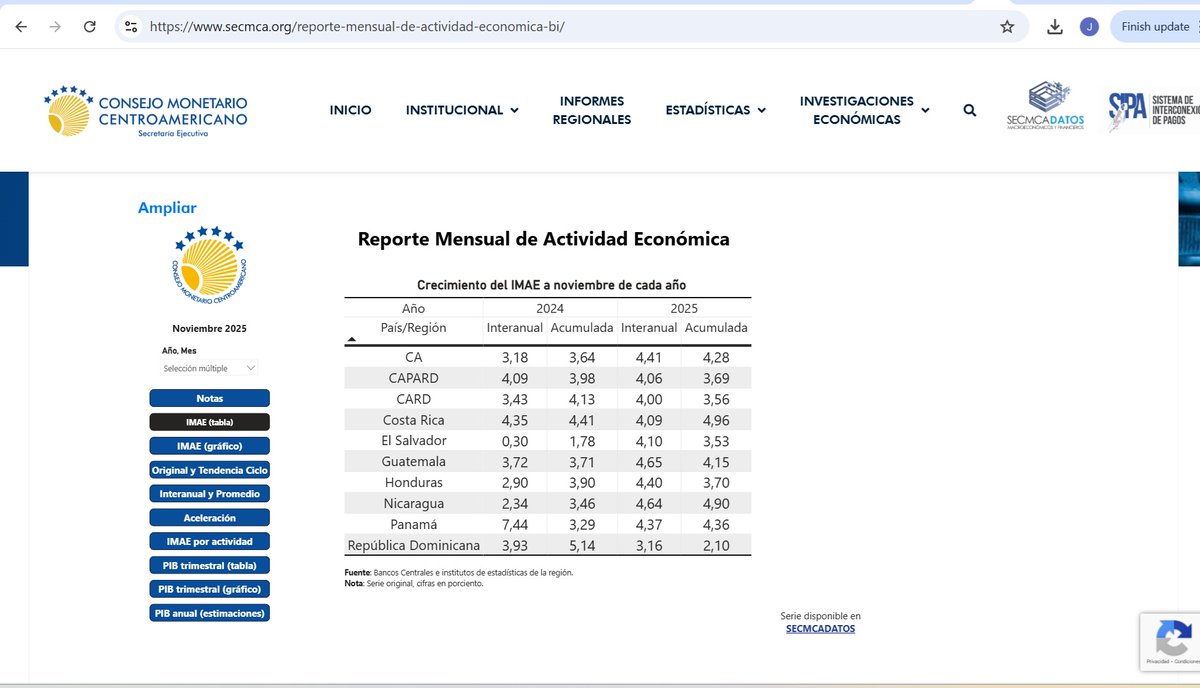This screenshot has height=688, width=1200.
Task: Select the CARD row label
Action: [x=413, y=399]
